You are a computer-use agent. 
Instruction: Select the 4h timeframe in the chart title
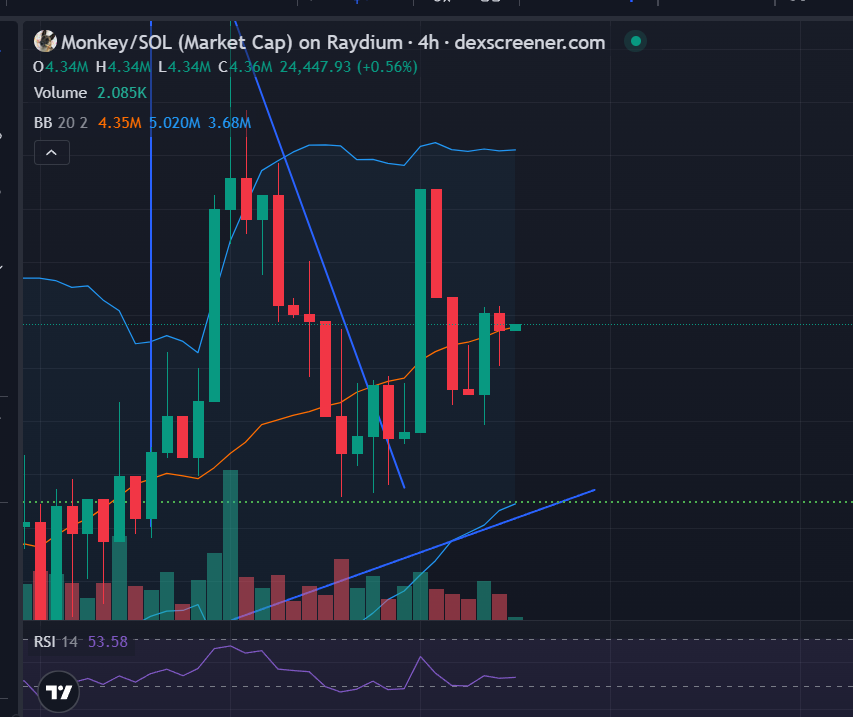(431, 42)
